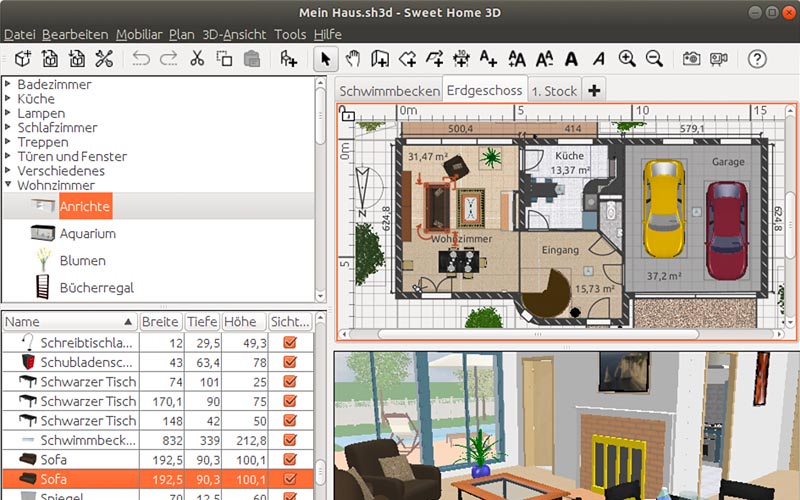Select Bücherregal in the furniture catalog

(x=97, y=288)
